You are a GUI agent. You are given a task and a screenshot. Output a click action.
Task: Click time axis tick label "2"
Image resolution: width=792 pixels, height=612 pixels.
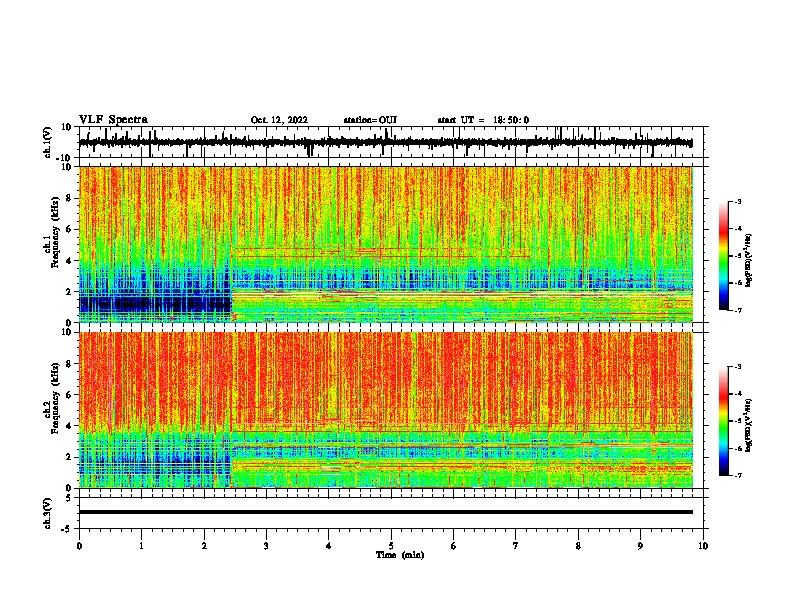tap(204, 546)
